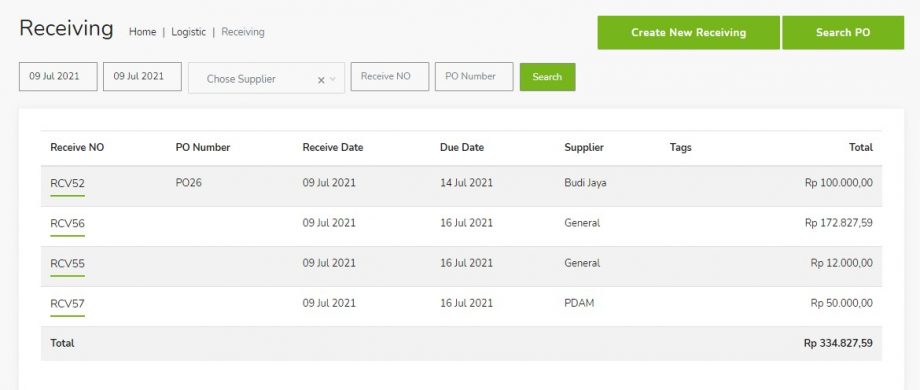The height and width of the screenshot is (390, 920).
Task: Click the Receiving page title
Action: click(66, 29)
